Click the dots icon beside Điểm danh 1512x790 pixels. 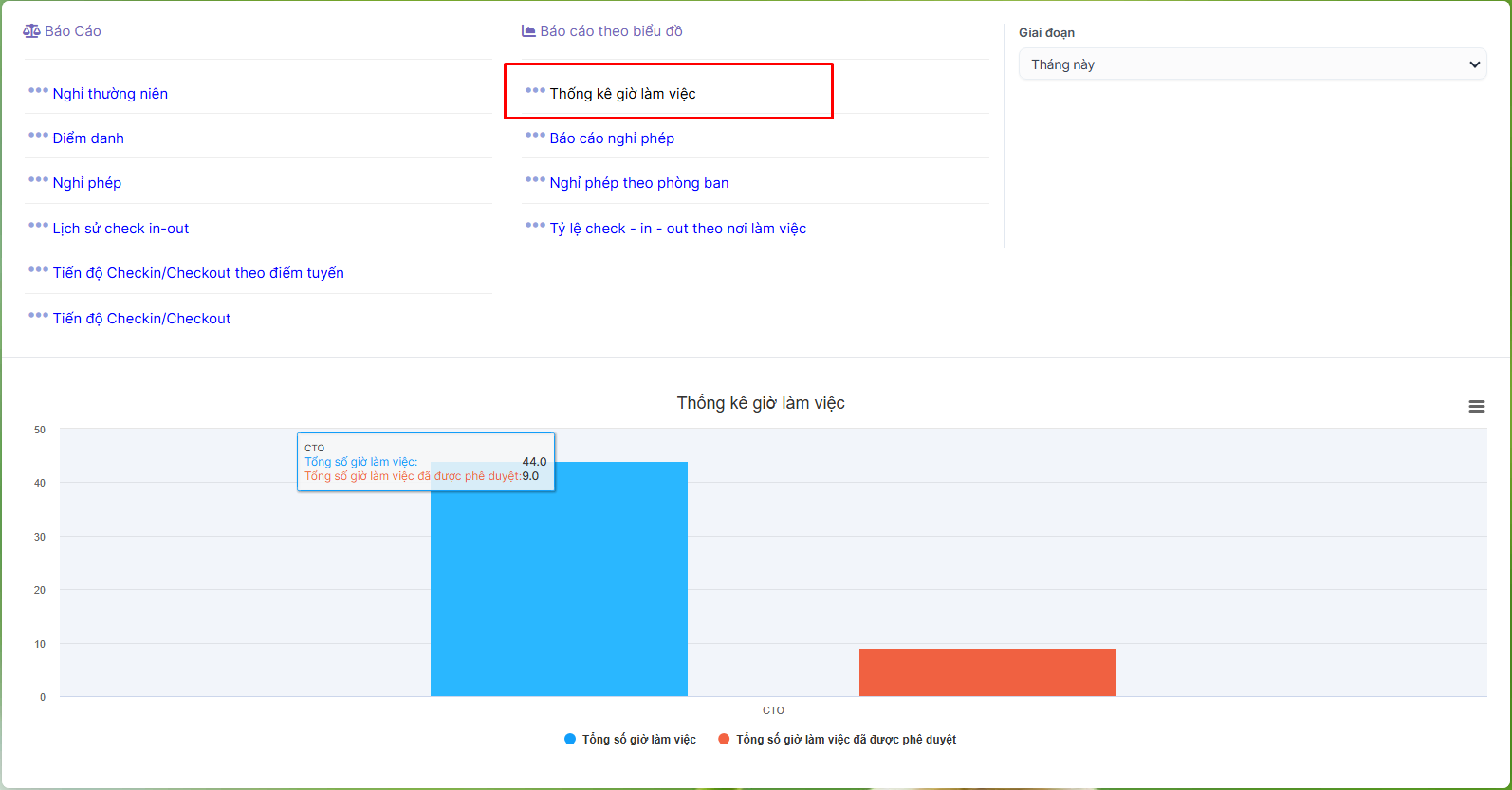38,136
